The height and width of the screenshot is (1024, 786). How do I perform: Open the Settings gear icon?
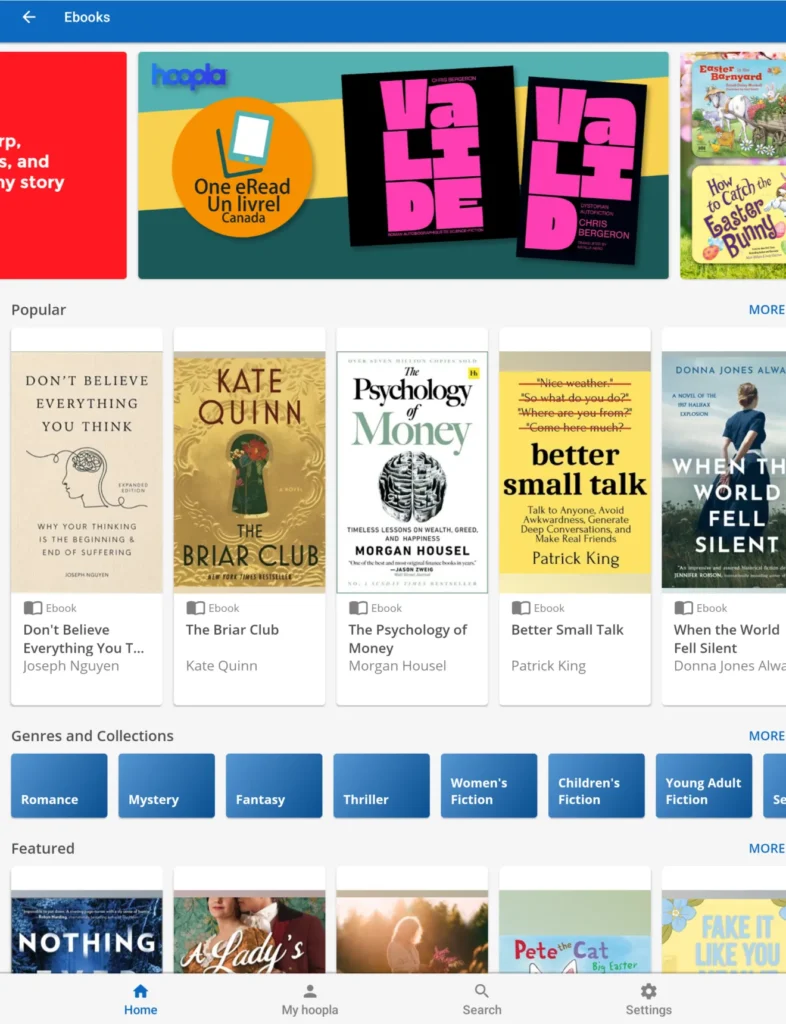coord(648,991)
